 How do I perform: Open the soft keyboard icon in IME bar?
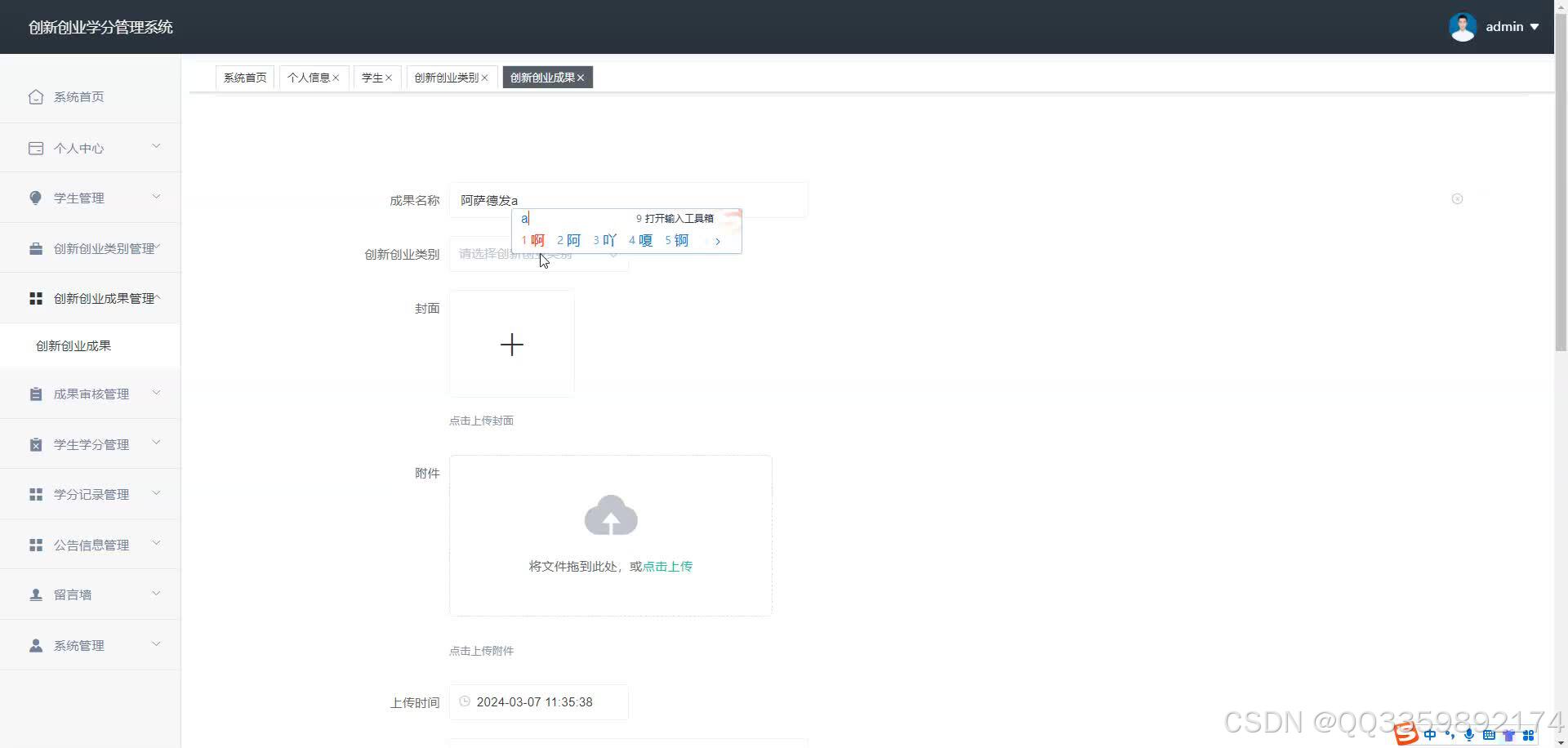(x=1489, y=735)
